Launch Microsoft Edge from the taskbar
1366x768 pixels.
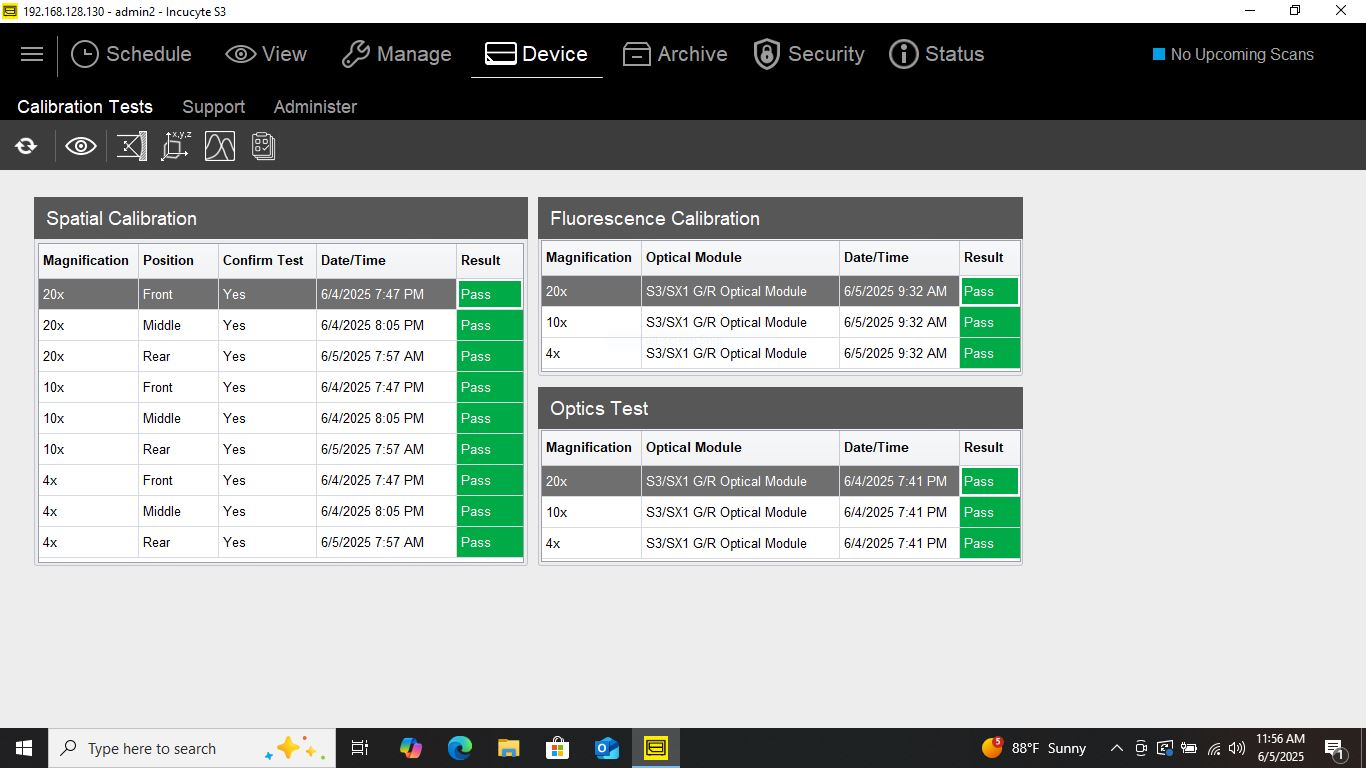pos(459,748)
